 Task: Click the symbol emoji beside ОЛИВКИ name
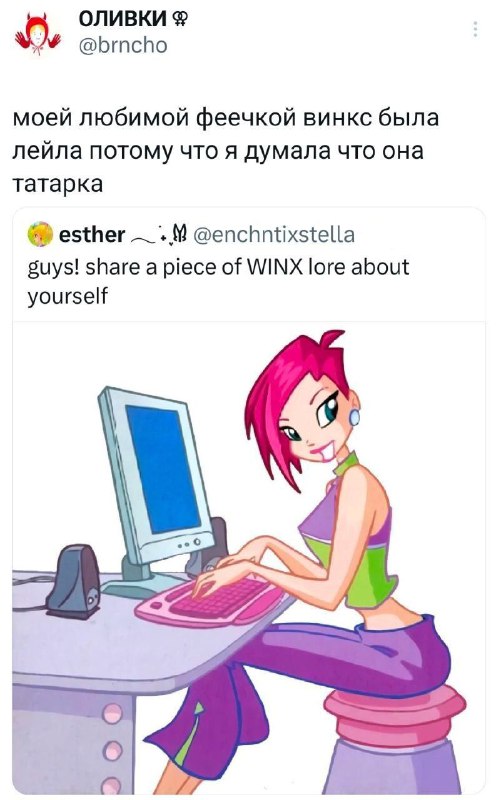click(x=181, y=19)
